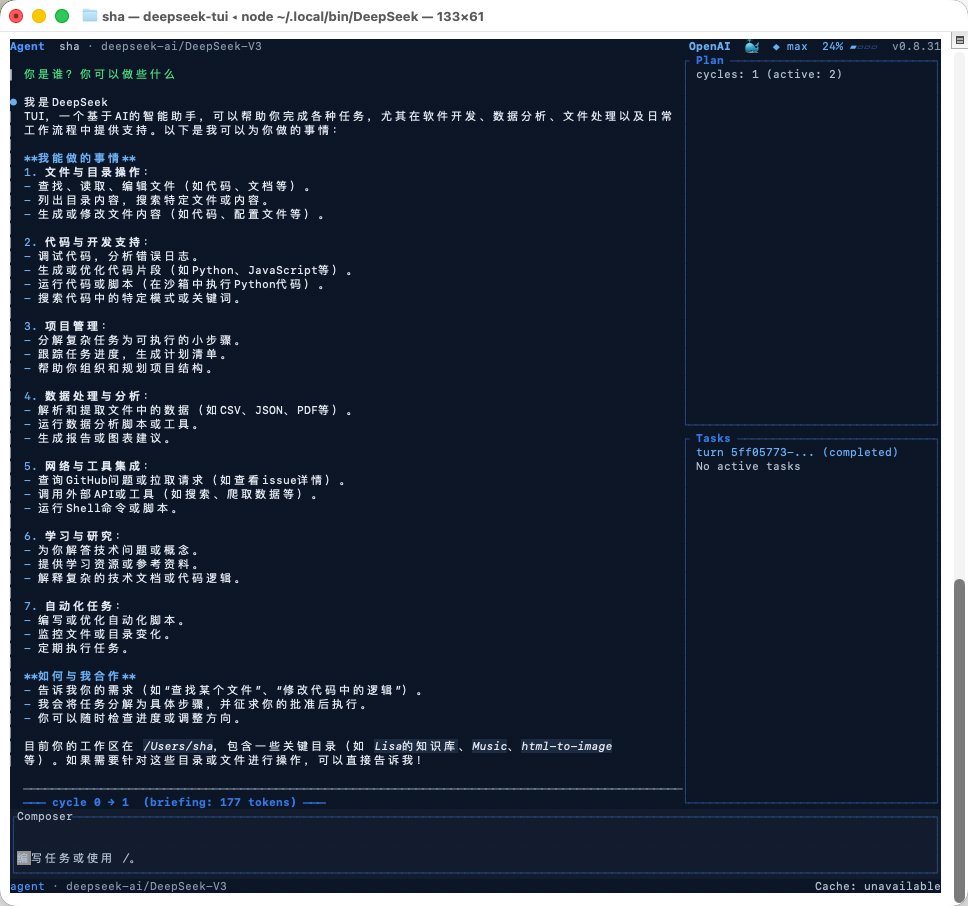Click deepseek-ai/DeepSeek-V3 in bottom status bar

146,886
